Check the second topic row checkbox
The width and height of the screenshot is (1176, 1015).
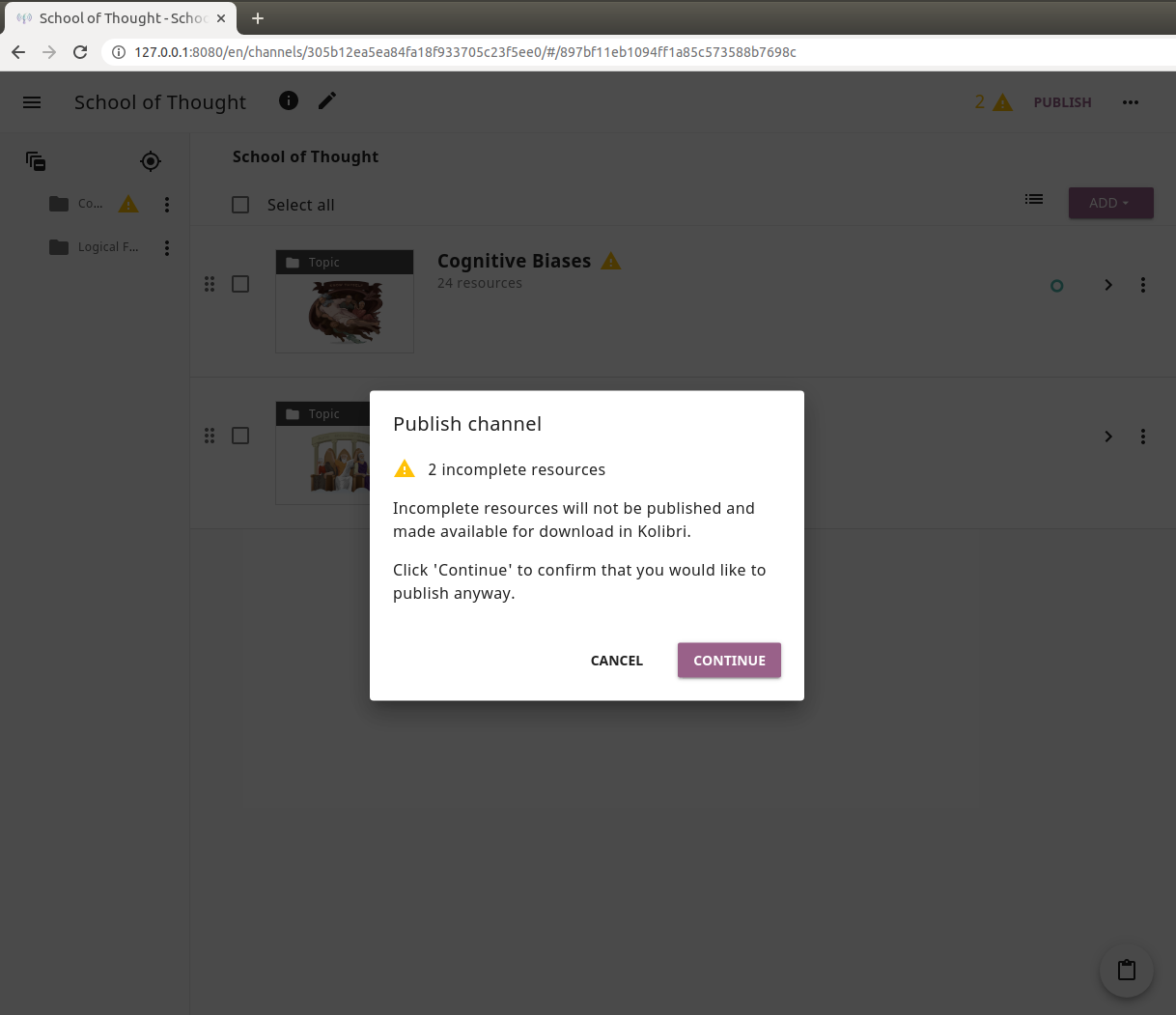point(240,436)
